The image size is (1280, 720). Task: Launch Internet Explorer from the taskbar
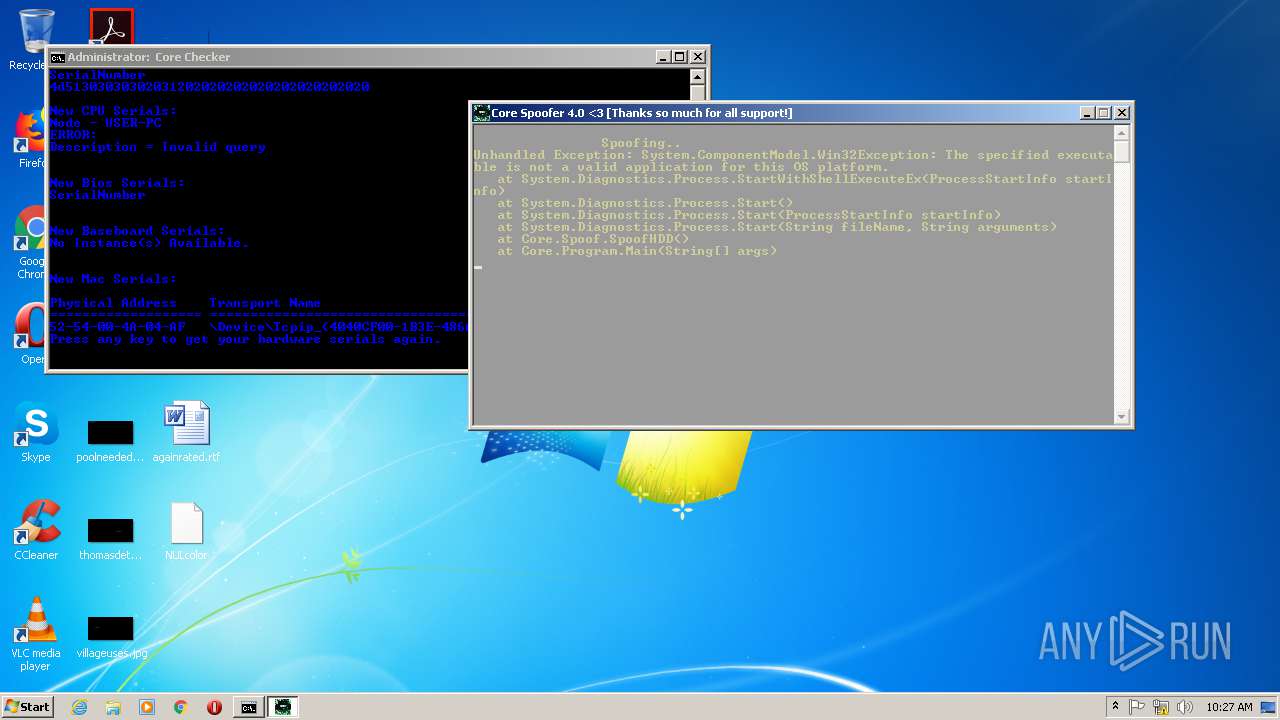tap(80, 707)
